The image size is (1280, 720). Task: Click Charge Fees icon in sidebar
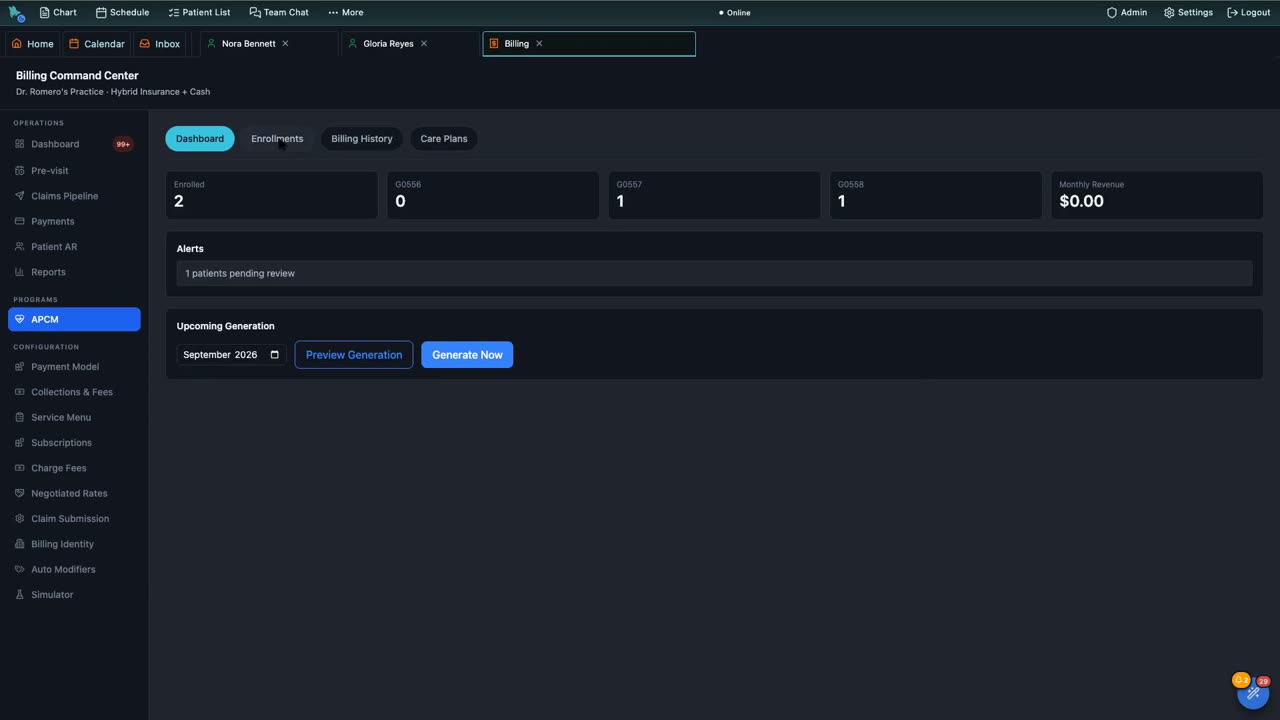[20, 468]
